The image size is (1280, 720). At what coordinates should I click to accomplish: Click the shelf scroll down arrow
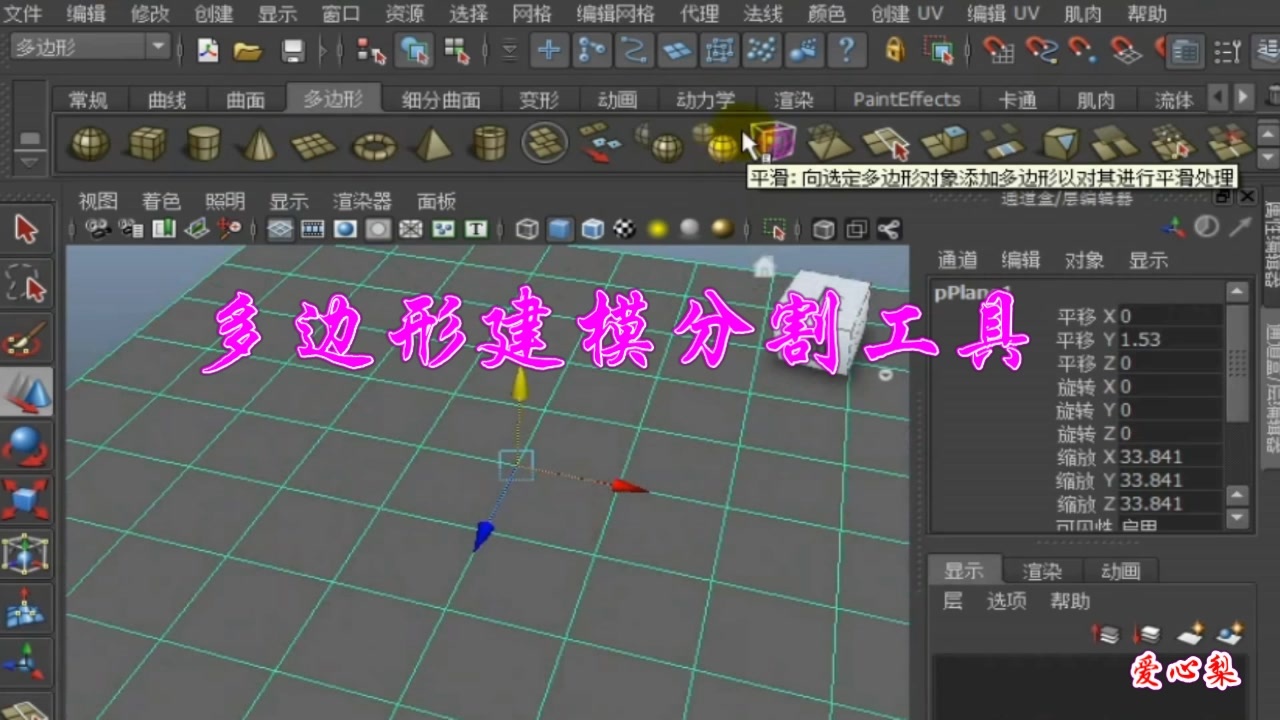pyautogui.click(x=1267, y=158)
